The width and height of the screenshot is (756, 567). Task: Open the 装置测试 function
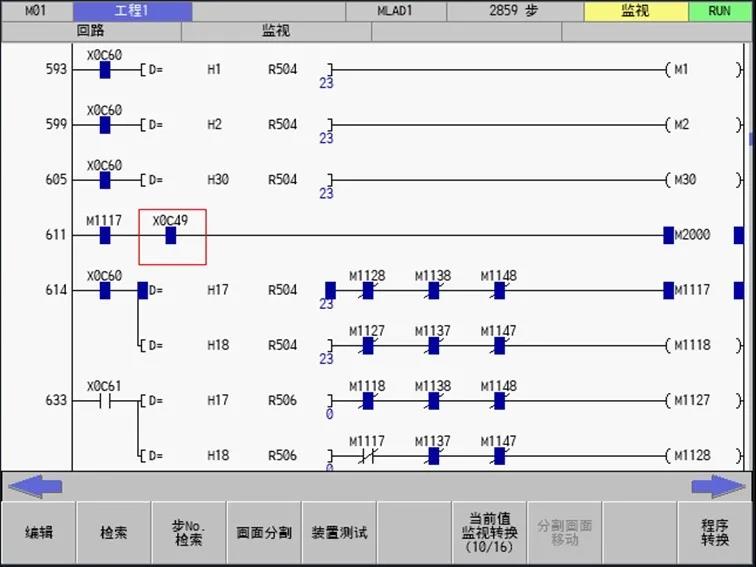click(x=339, y=532)
